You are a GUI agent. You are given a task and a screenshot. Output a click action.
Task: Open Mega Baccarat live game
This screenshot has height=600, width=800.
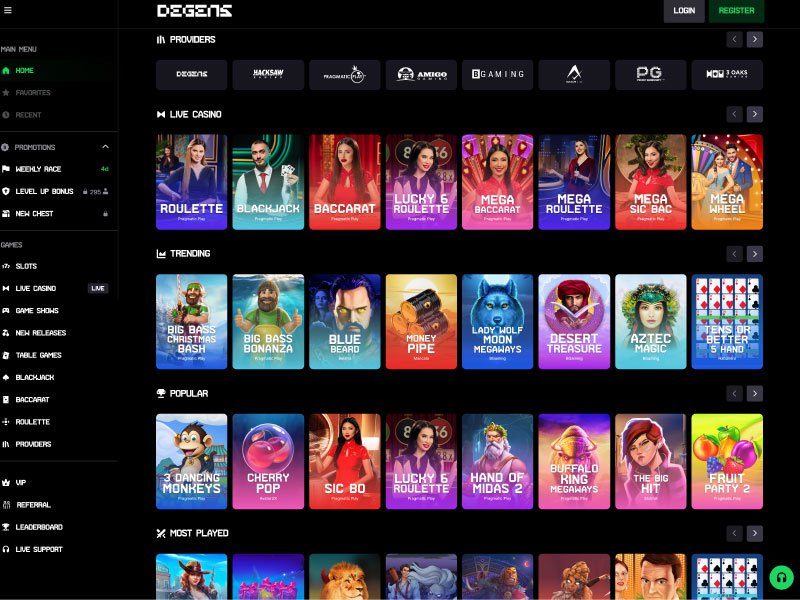coord(497,182)
